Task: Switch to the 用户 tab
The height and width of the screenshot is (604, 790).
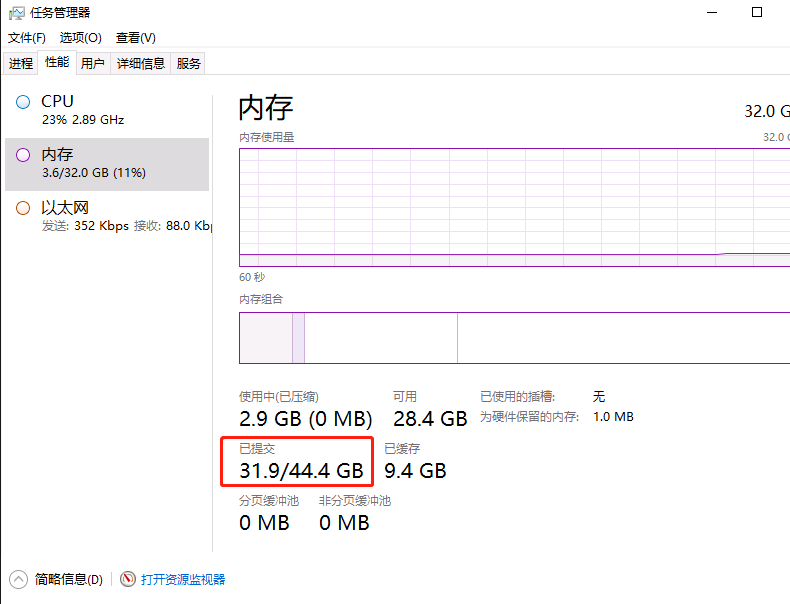Action: click(x=93, y=63)
